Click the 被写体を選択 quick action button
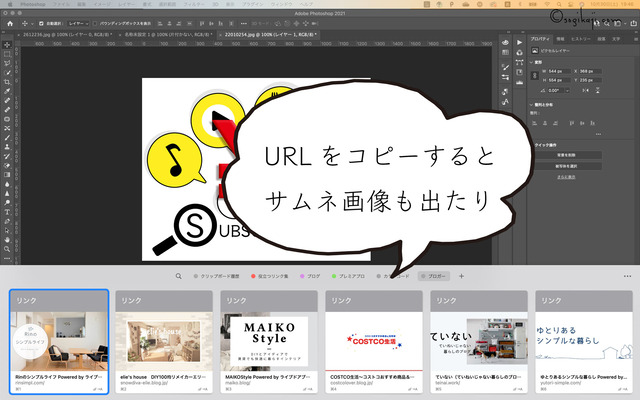The height and width of the screenshot is (400, 640). tap(566, 166)
